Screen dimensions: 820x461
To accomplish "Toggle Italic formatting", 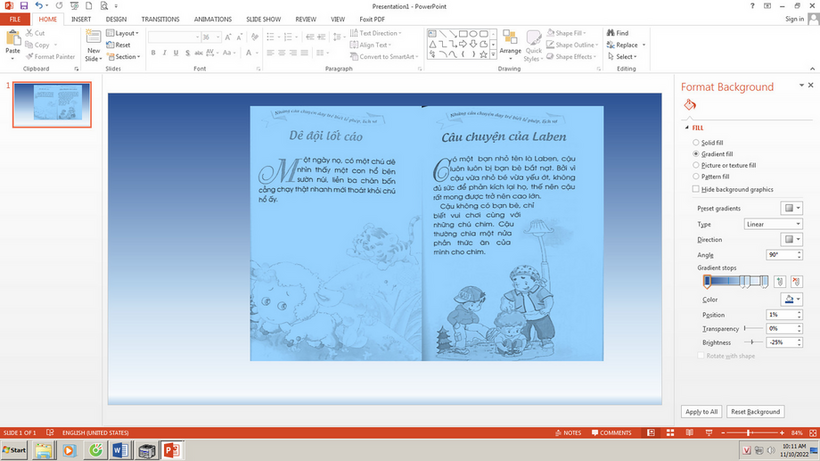I will (x=165, y=53).
